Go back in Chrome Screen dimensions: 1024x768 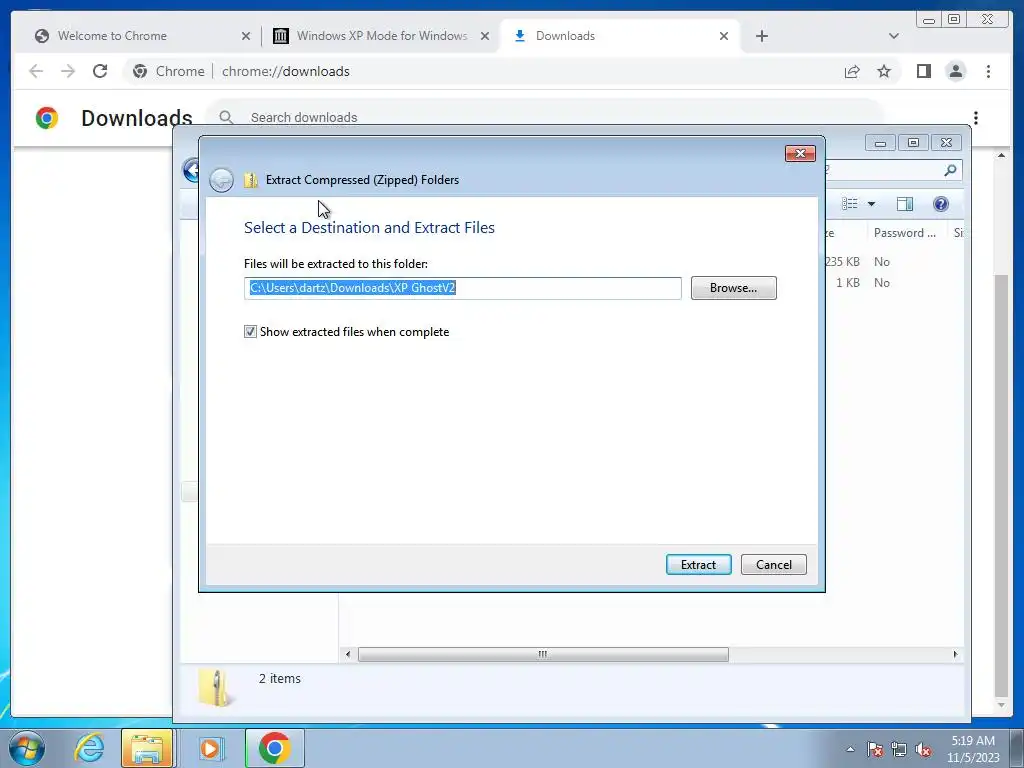pos(36,71)
